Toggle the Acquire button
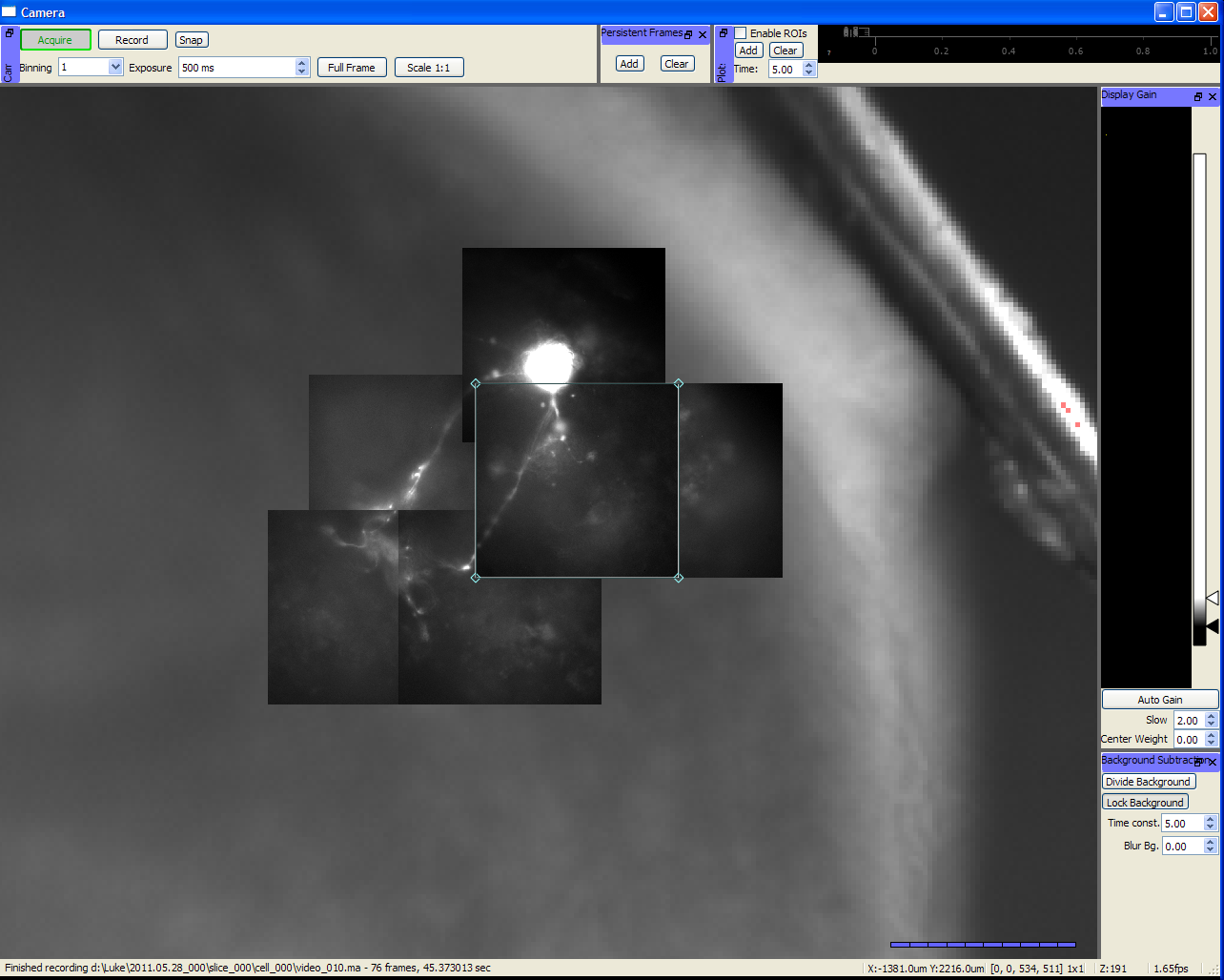The image size is (1224, 980). 55,40
